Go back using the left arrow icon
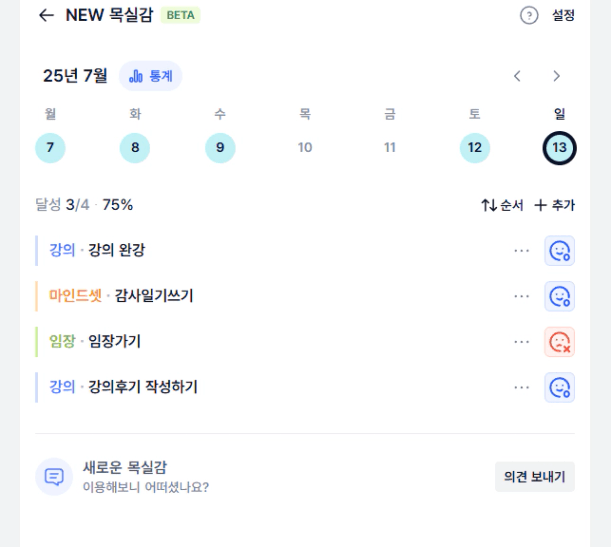This screenshot has height=547, width=611. (x=46, y=15)
